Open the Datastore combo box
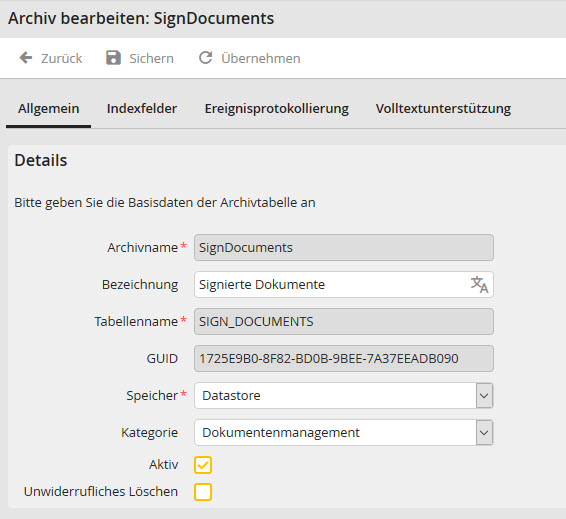 click(344, 396)
